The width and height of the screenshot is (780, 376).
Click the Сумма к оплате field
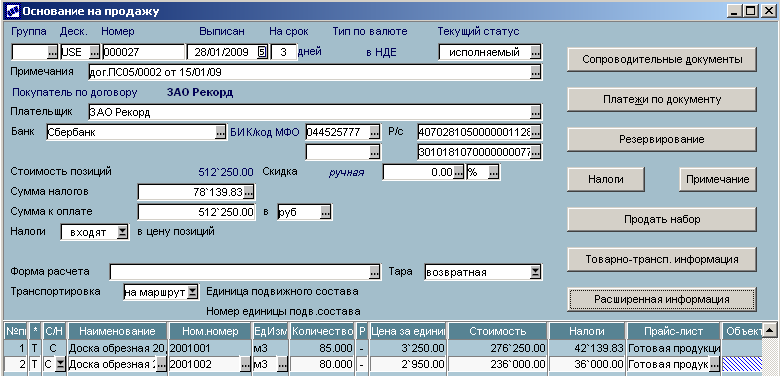point(196,212)
